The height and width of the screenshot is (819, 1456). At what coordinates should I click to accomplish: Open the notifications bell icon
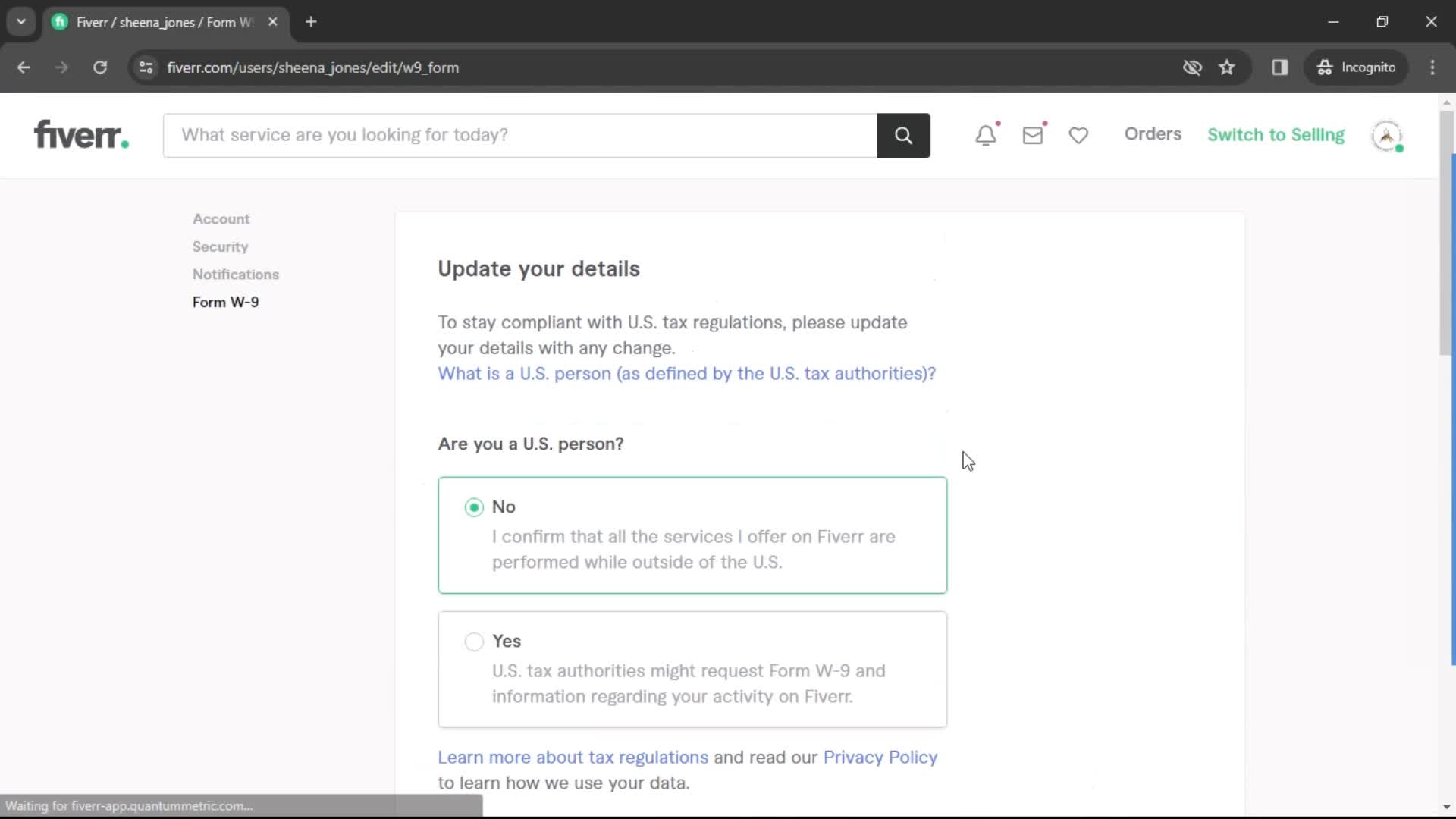click(984, 133)
